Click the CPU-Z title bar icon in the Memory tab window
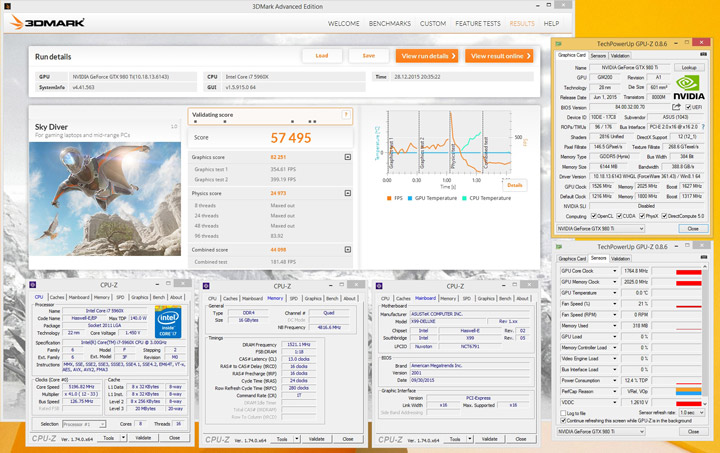The height and width of the screenshot is (453, 720). [206, 286]
